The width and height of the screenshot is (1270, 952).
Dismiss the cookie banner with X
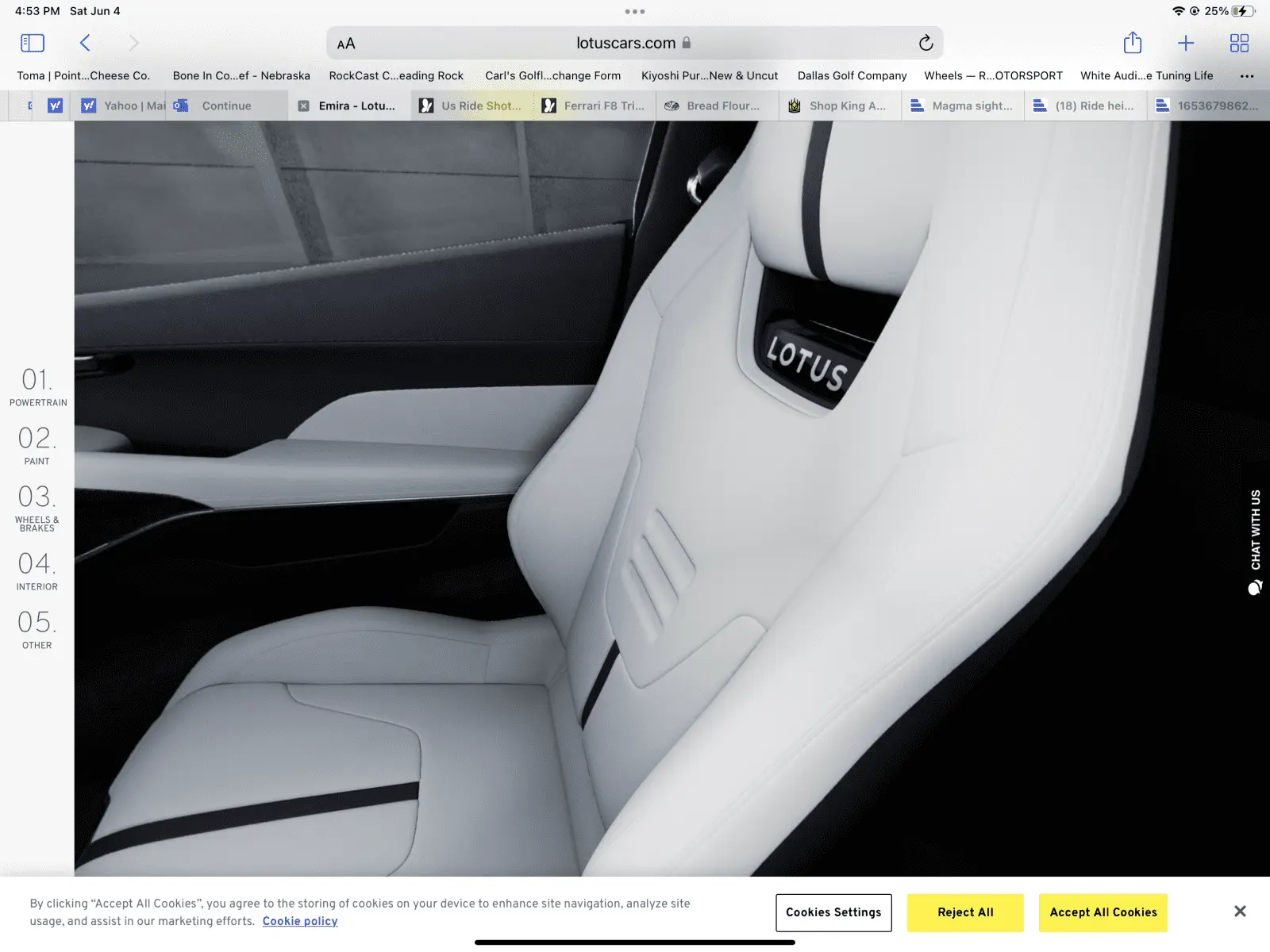tap(1240, 911)
